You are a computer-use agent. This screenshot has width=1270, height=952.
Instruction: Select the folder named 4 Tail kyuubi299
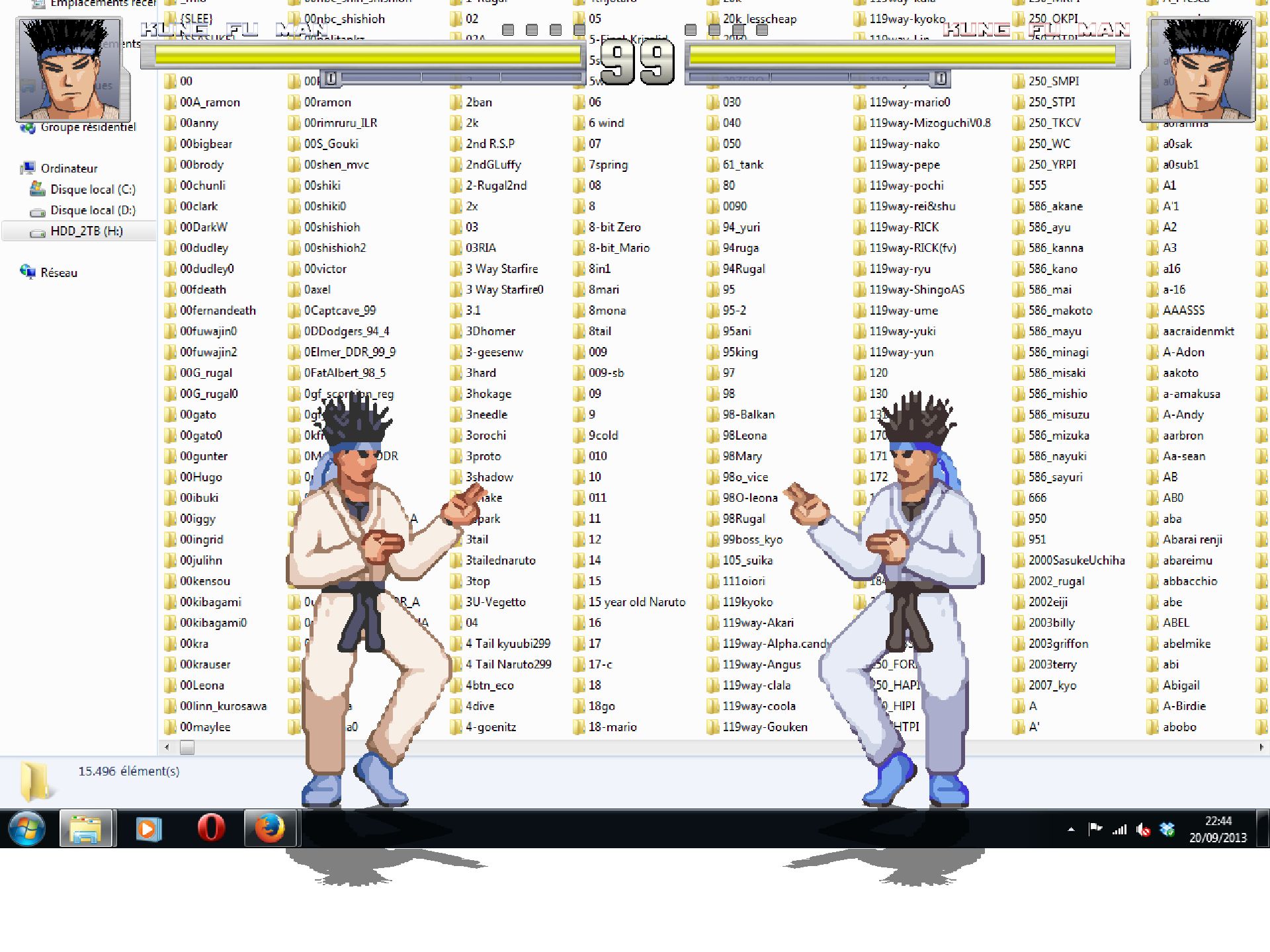[508, 644]
